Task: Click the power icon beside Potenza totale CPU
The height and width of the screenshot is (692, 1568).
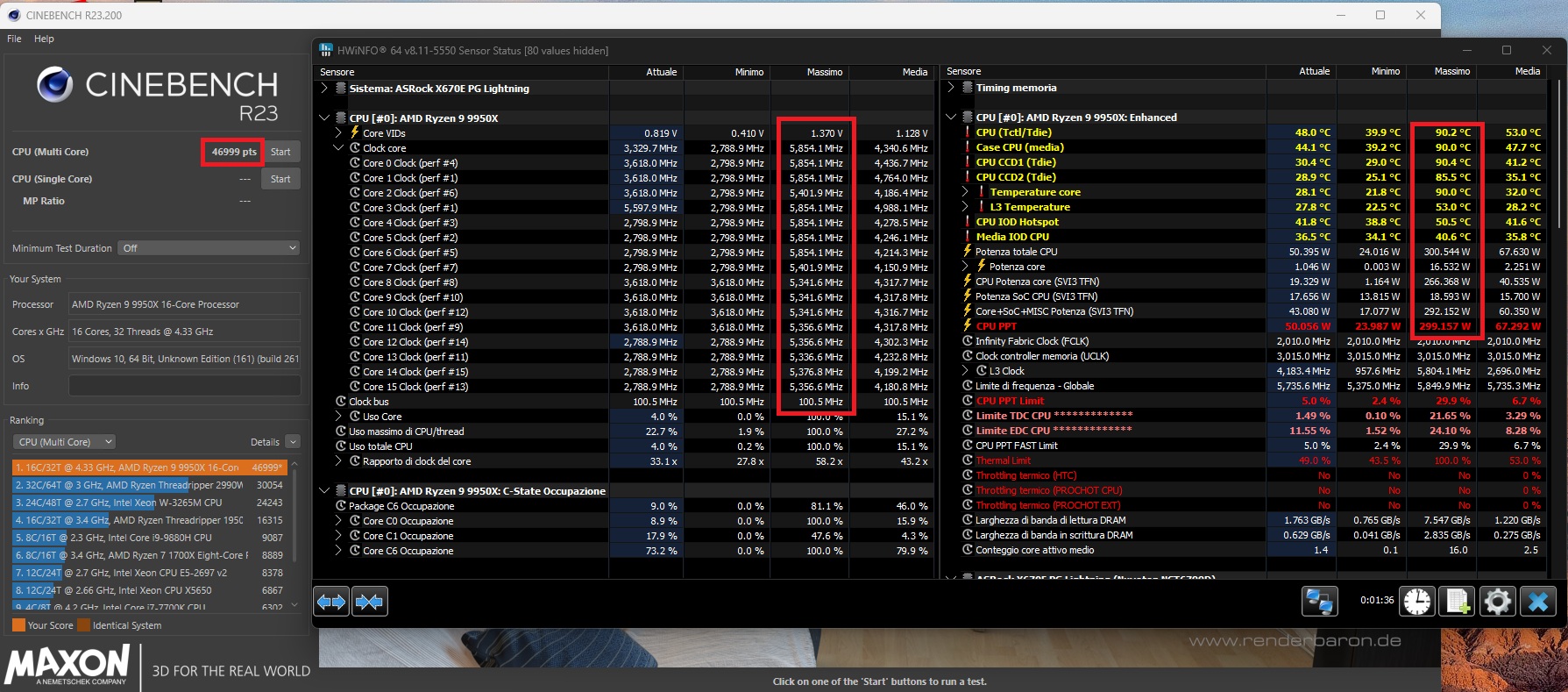Action: click(x=968, y=252)
